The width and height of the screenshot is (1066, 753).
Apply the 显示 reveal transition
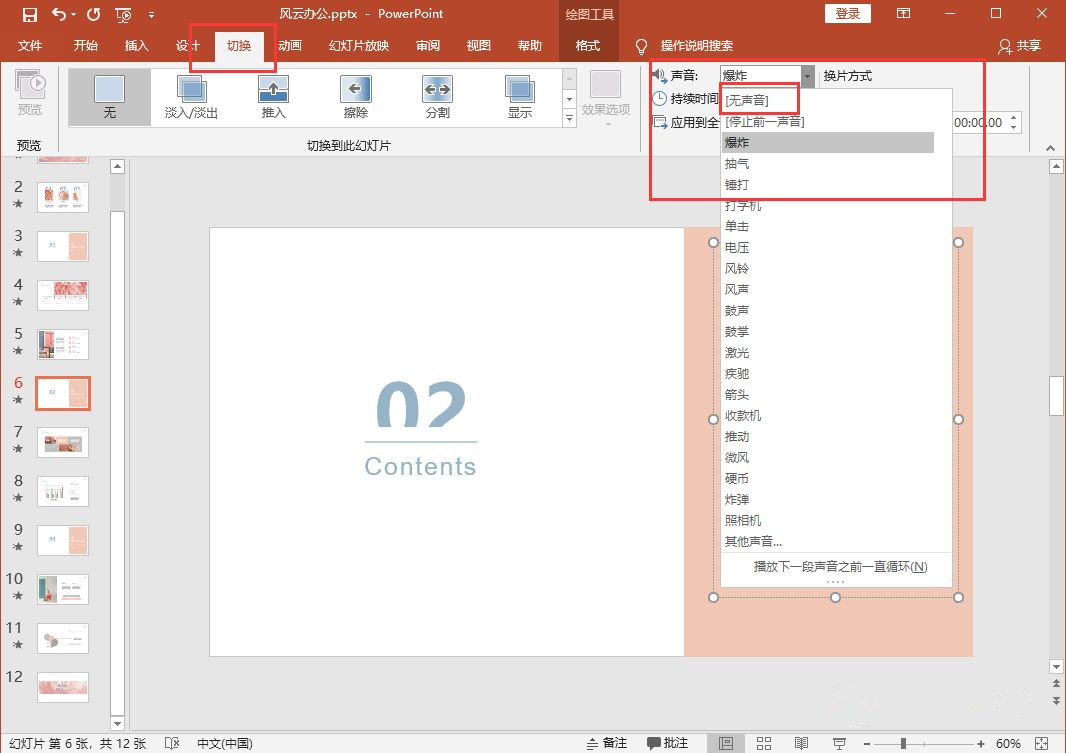click(x=519, y=97)
